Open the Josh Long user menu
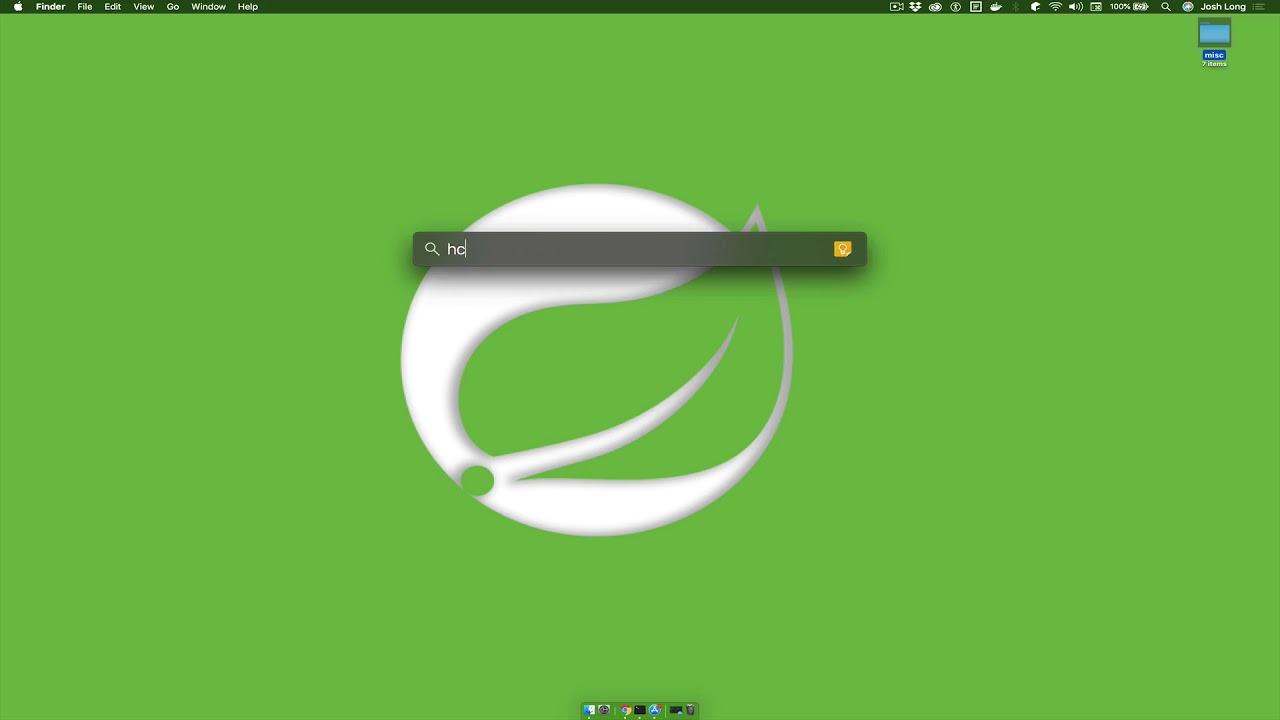 pos(1222,7)
